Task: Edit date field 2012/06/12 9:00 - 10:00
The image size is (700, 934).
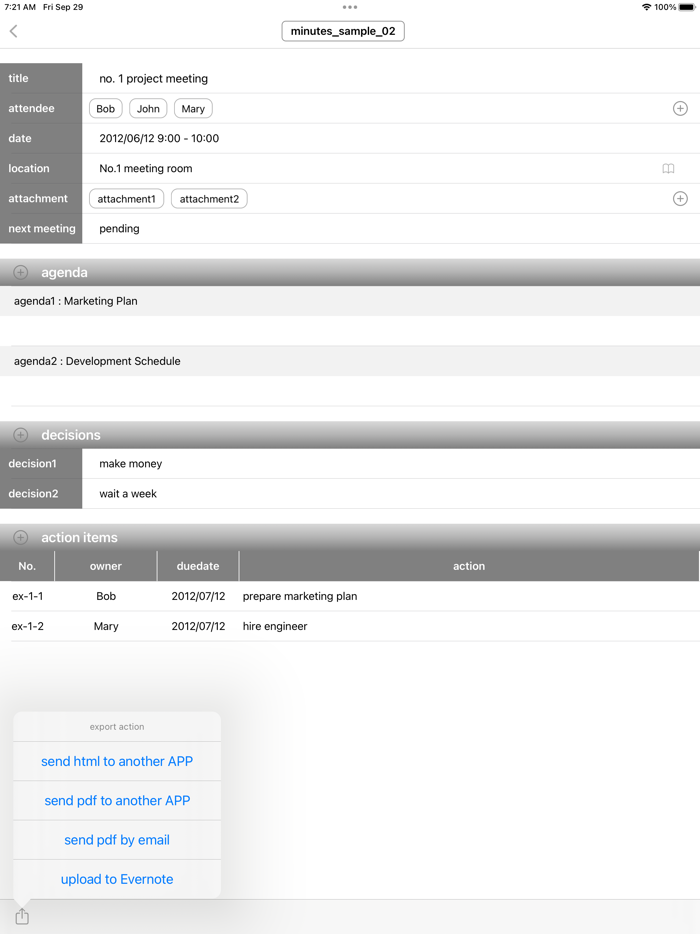Action: click(x=390, y=138)
